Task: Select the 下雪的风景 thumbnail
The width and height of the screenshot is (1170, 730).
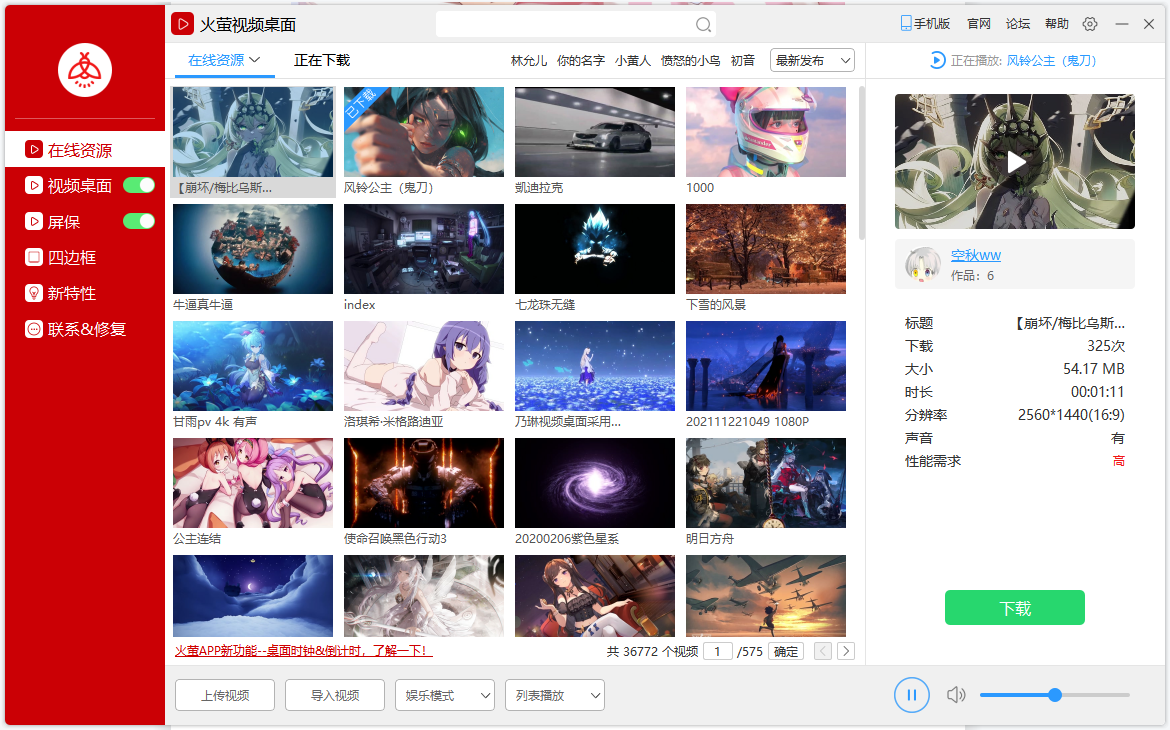Action: (766, 249)
